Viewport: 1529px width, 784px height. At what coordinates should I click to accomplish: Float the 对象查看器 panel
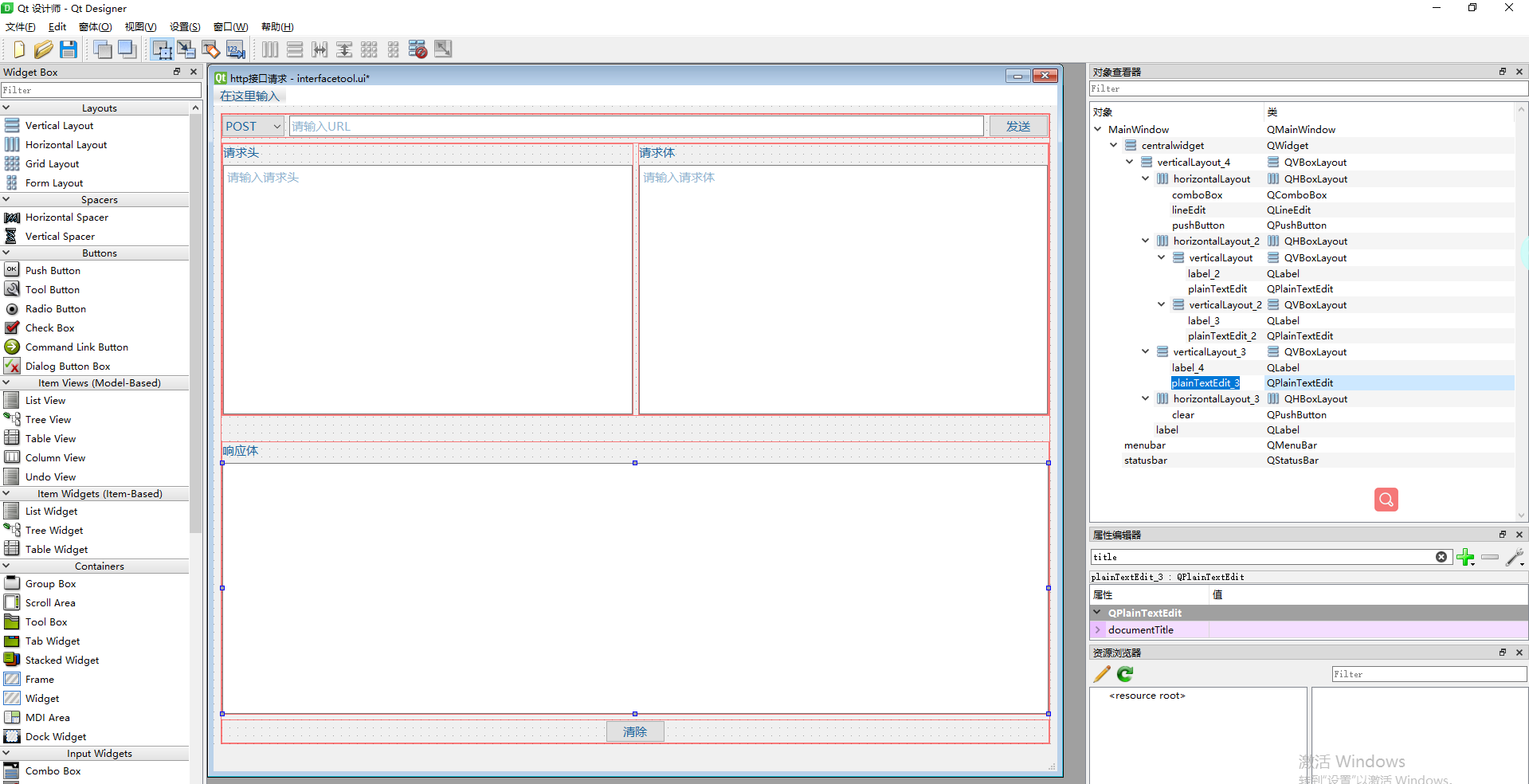[x=1503, y=72]
